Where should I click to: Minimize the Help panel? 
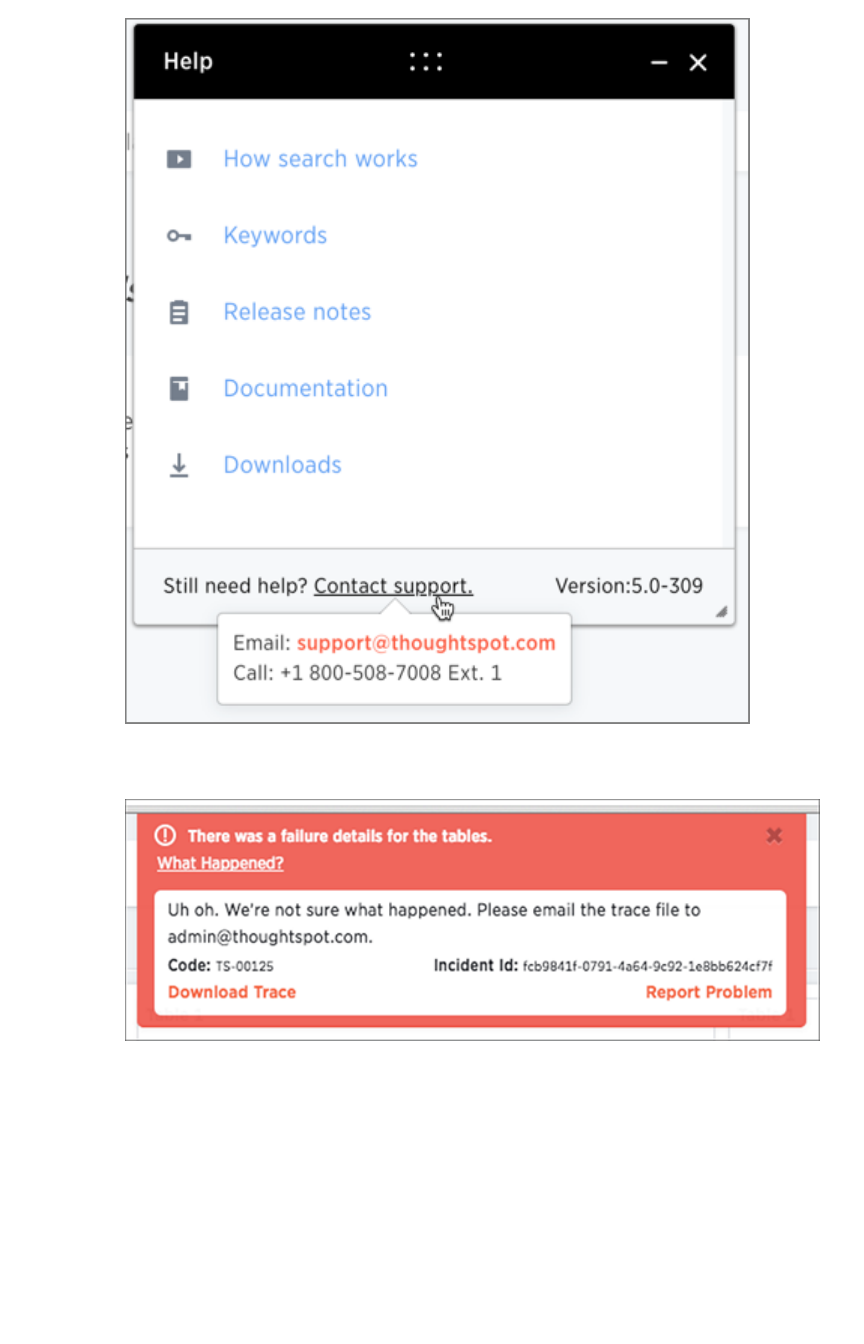click(659, 63)
